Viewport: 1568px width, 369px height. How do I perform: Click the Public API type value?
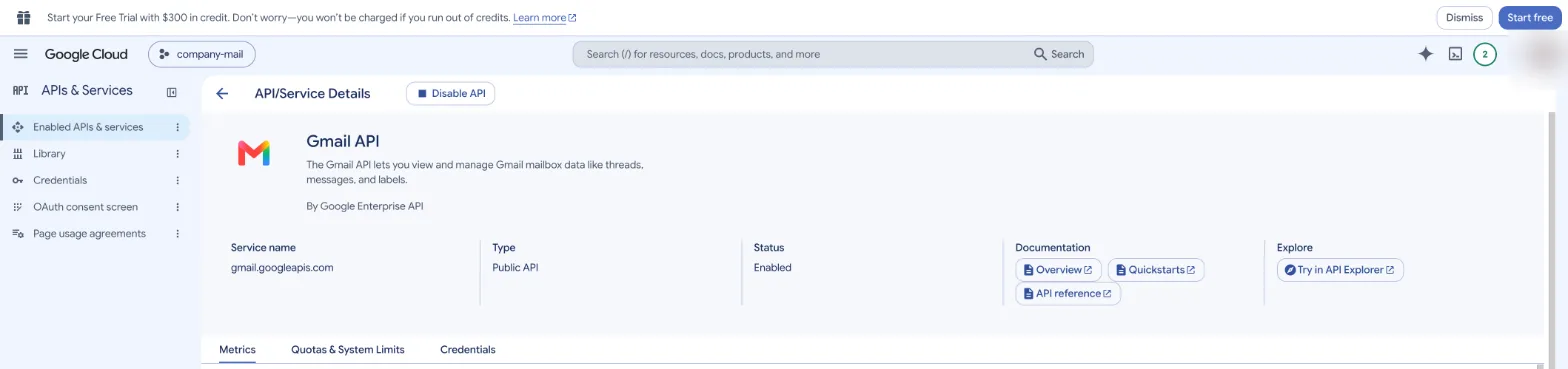pyautogui.click(x=515, y=268)
